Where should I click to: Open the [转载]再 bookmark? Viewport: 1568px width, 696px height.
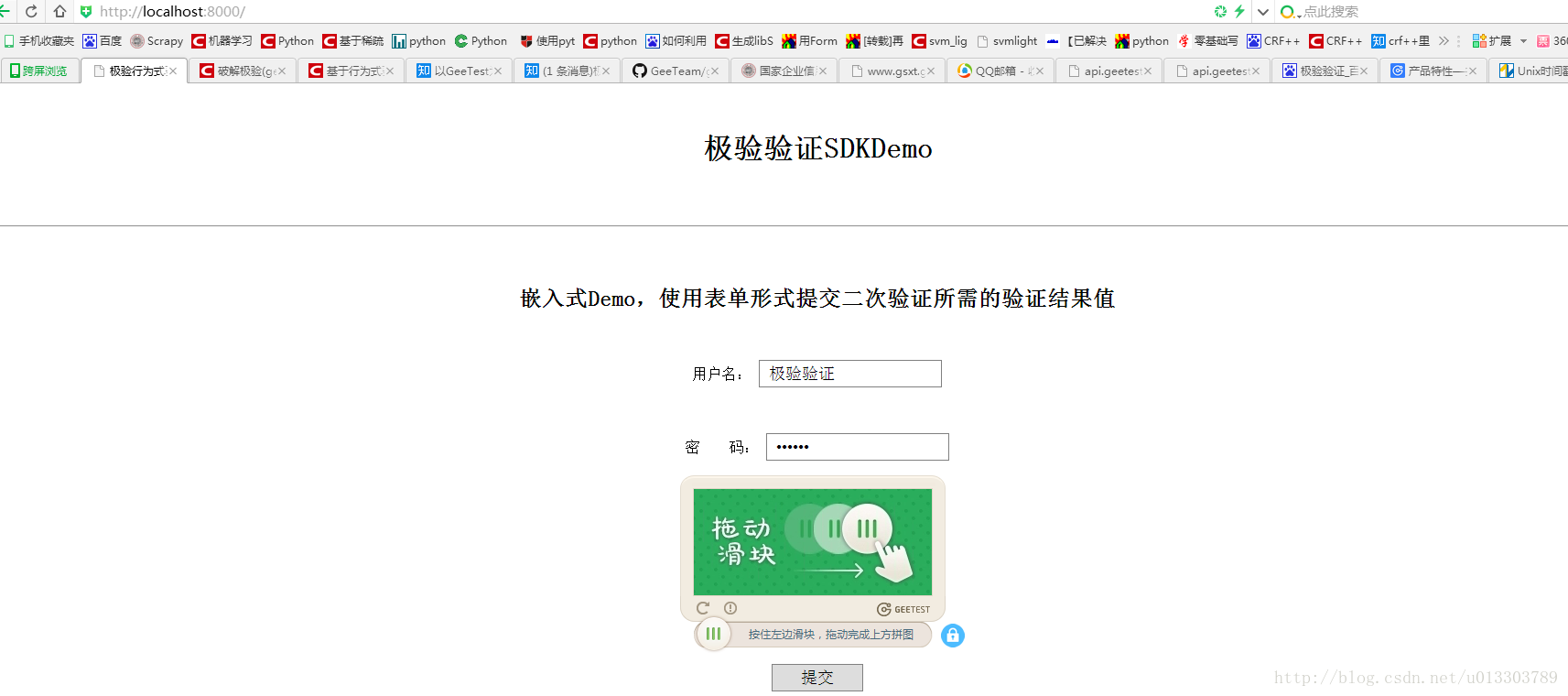coord(875,41)
